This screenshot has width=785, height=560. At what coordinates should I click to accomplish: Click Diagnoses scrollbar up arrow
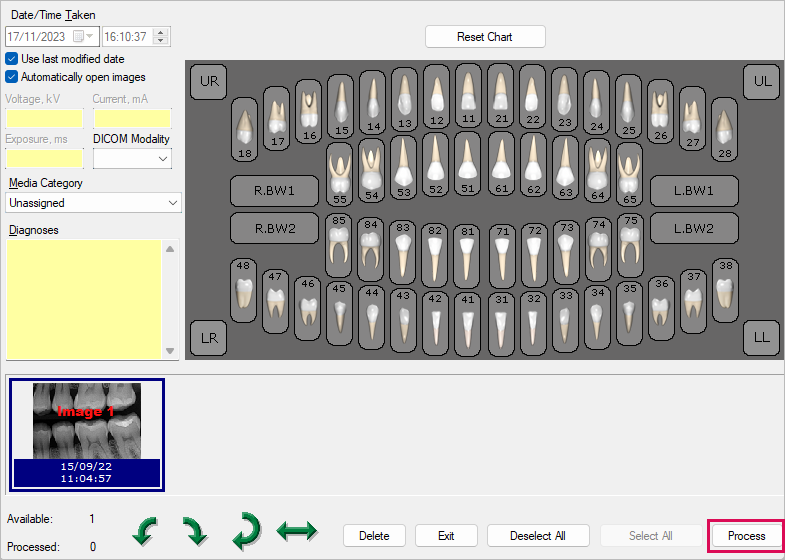pos(170,249)
